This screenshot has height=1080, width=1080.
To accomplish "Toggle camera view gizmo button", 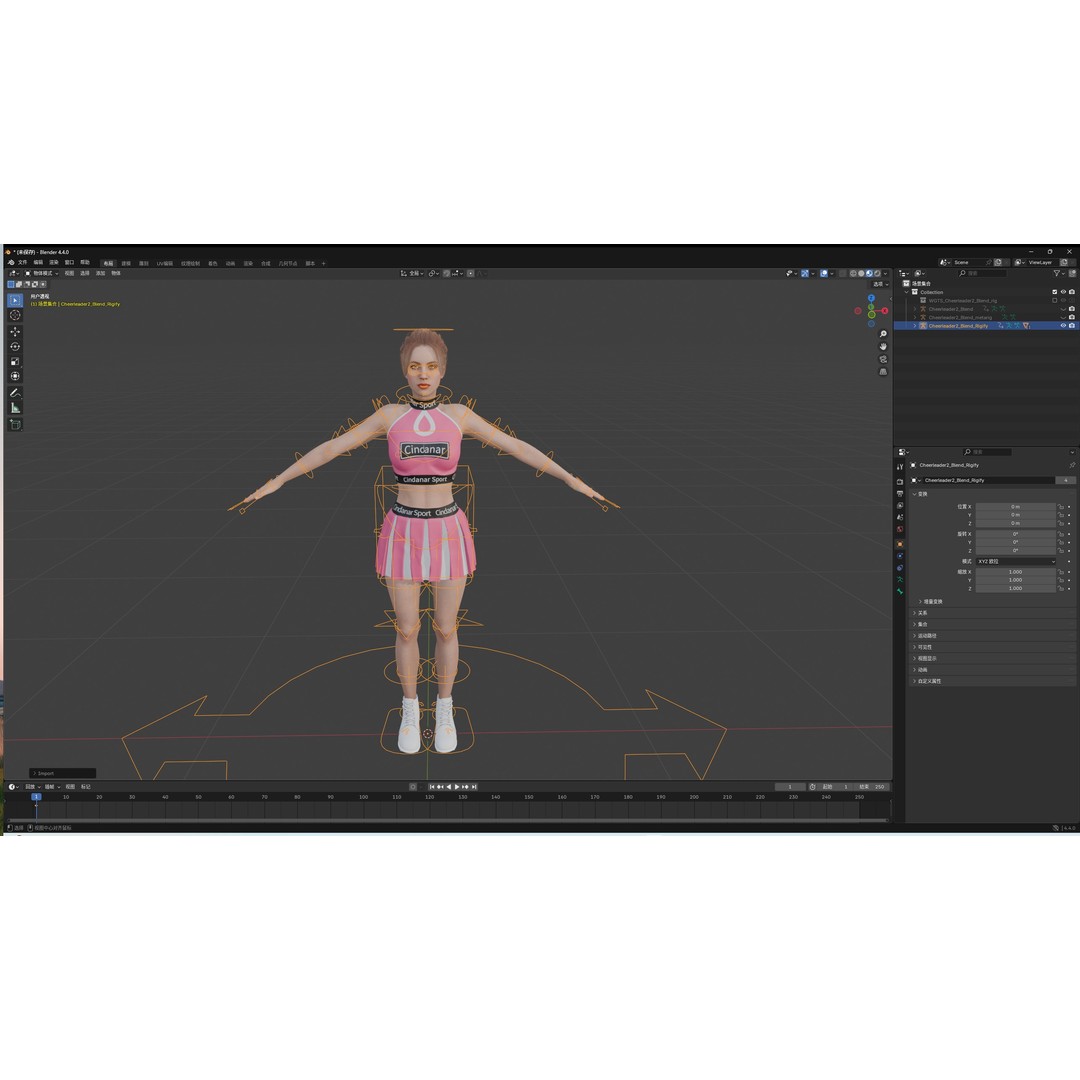I will [x=883, y=360].
